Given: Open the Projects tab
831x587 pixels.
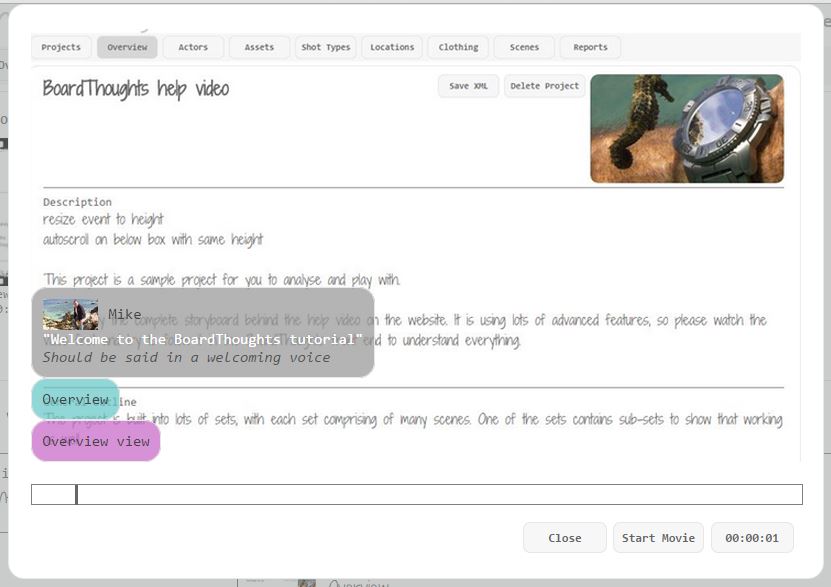Looking at the screenshot, I should point(61,47).
